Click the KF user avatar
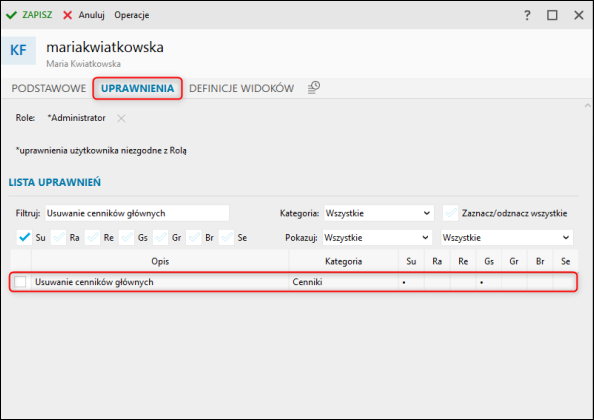 [x=19, y=50]
